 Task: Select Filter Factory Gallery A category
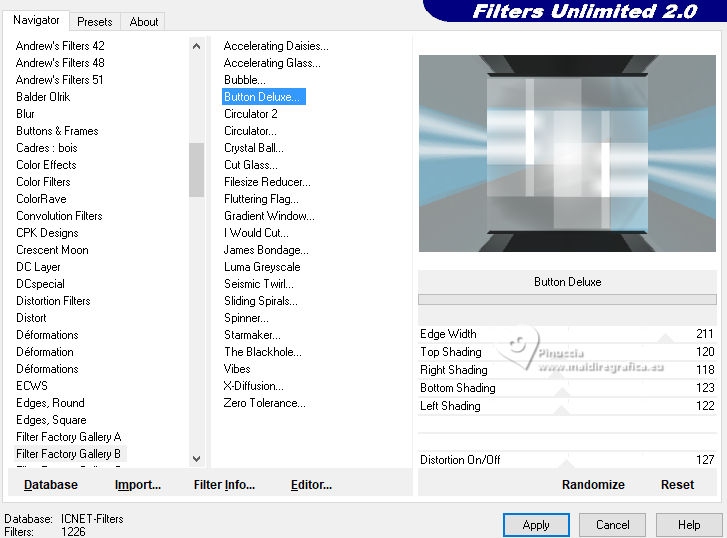[69, 437]
